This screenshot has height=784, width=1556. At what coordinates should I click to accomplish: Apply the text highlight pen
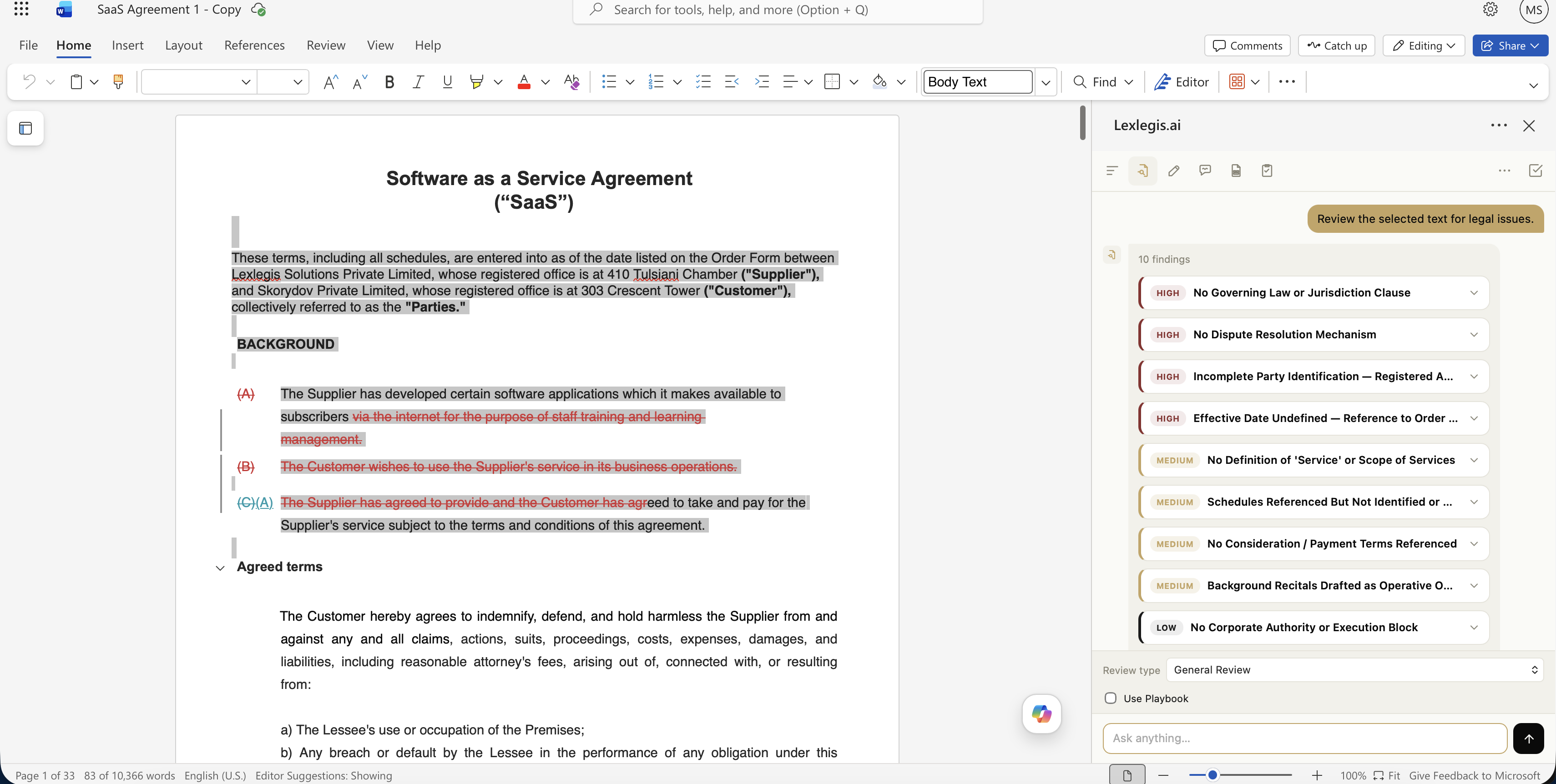point(477,81)
